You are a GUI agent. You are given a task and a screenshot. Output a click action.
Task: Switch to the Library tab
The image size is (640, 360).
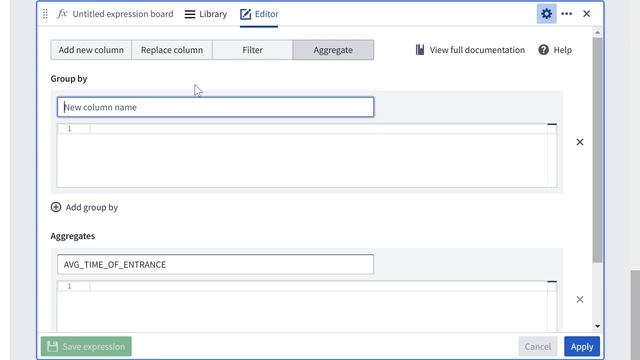[x=205, y=14]
